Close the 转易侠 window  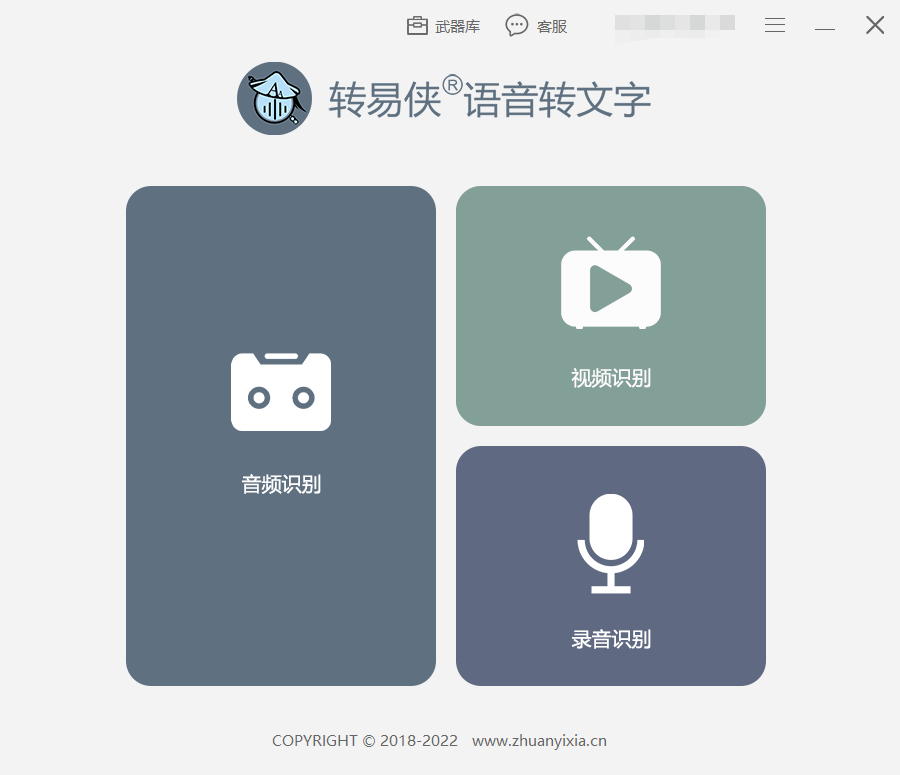click(x=875, y=25)
